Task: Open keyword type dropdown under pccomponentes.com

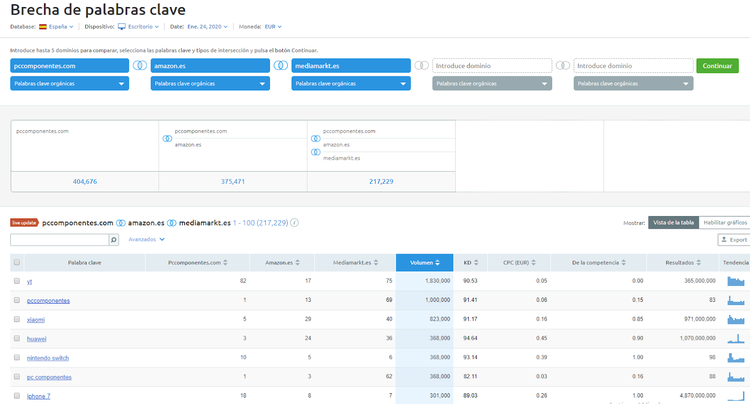Action: coord(69,83)
